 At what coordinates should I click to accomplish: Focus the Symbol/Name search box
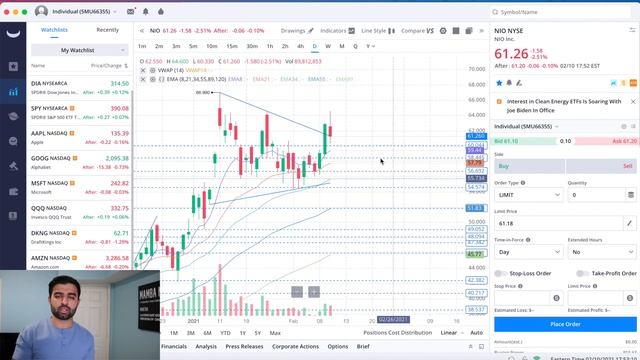pyautogui.click(x=561, y=12)
